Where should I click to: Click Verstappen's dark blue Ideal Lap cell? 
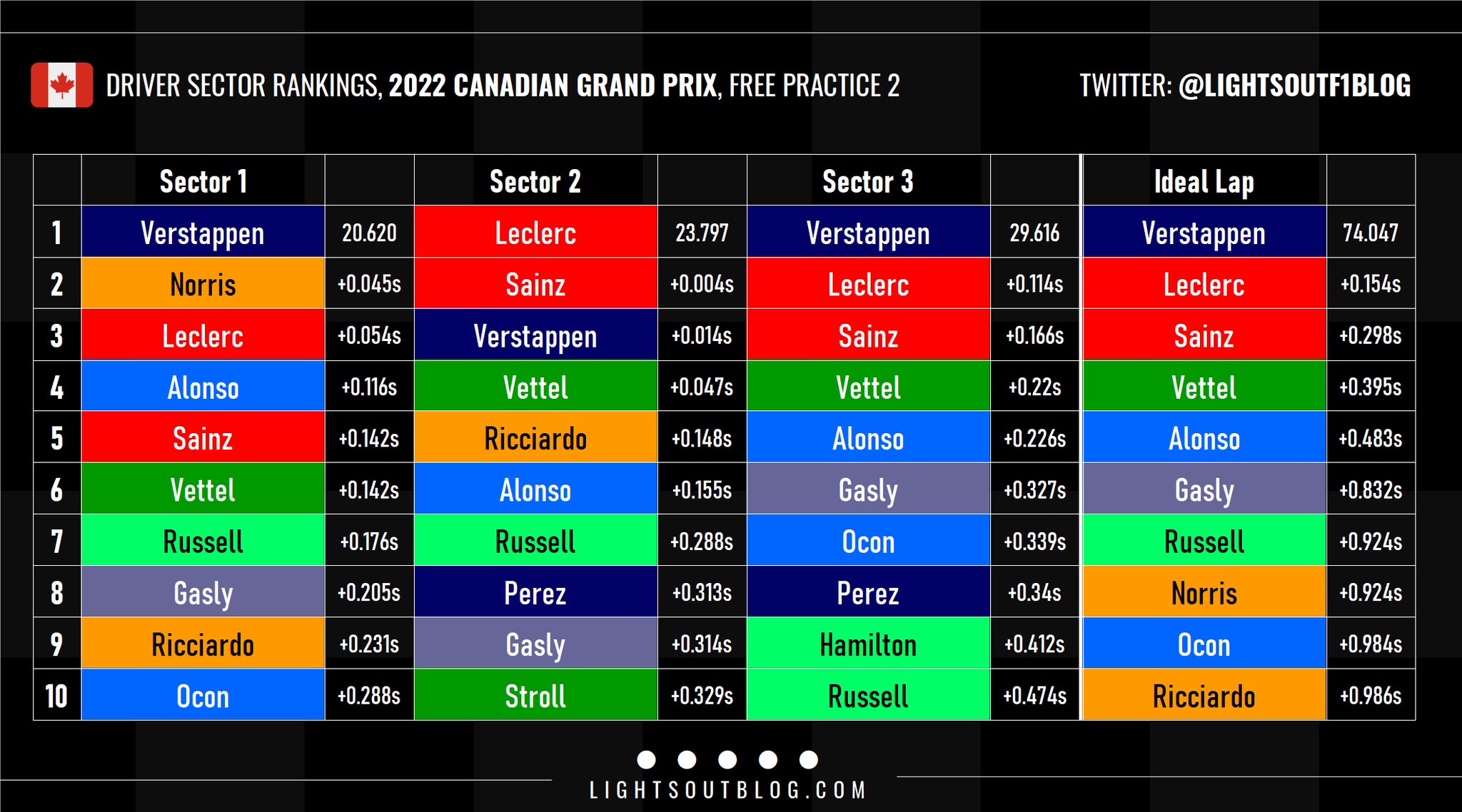coord(1204,232)
